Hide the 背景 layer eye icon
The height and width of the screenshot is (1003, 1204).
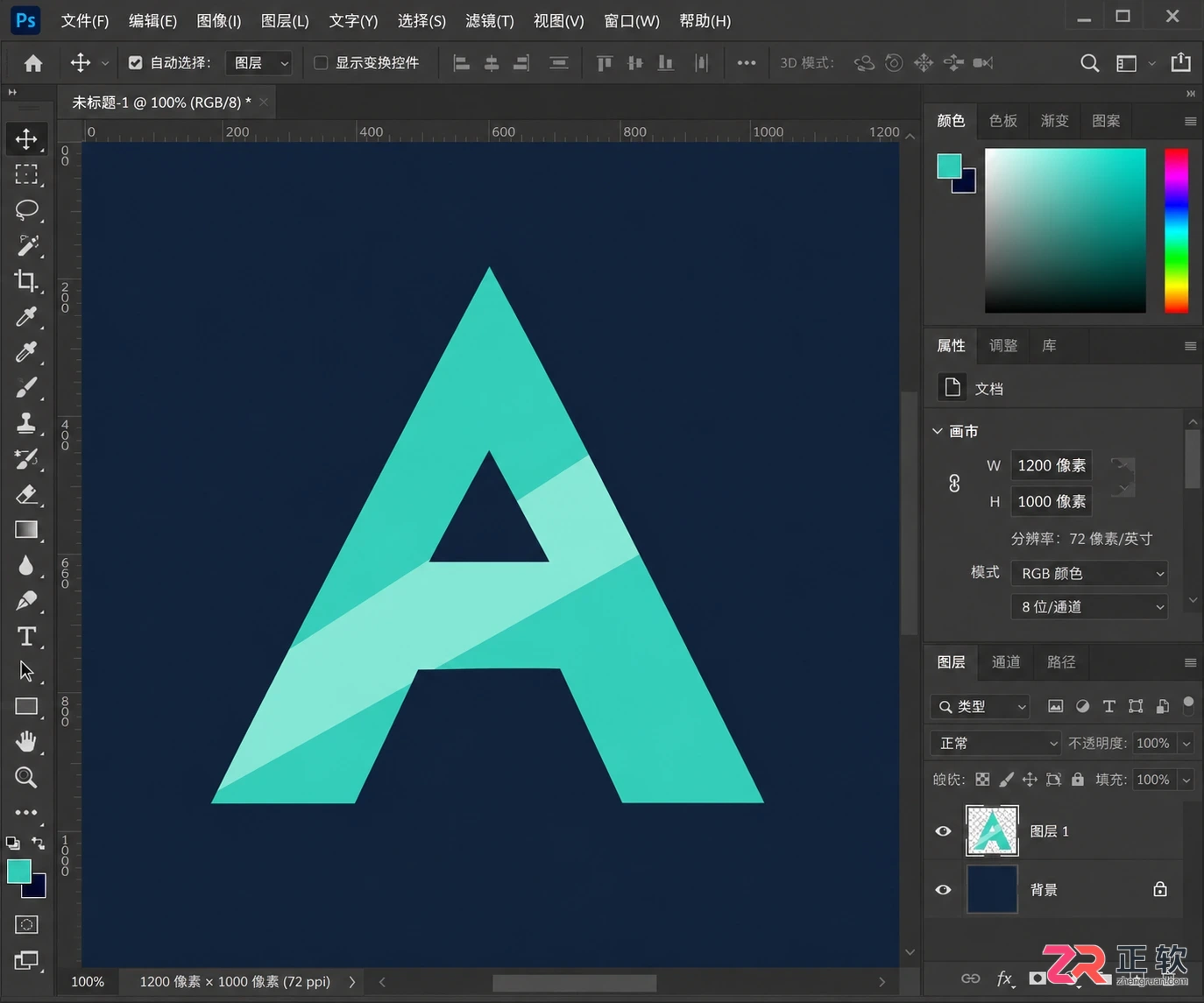(x=943, y=890)
